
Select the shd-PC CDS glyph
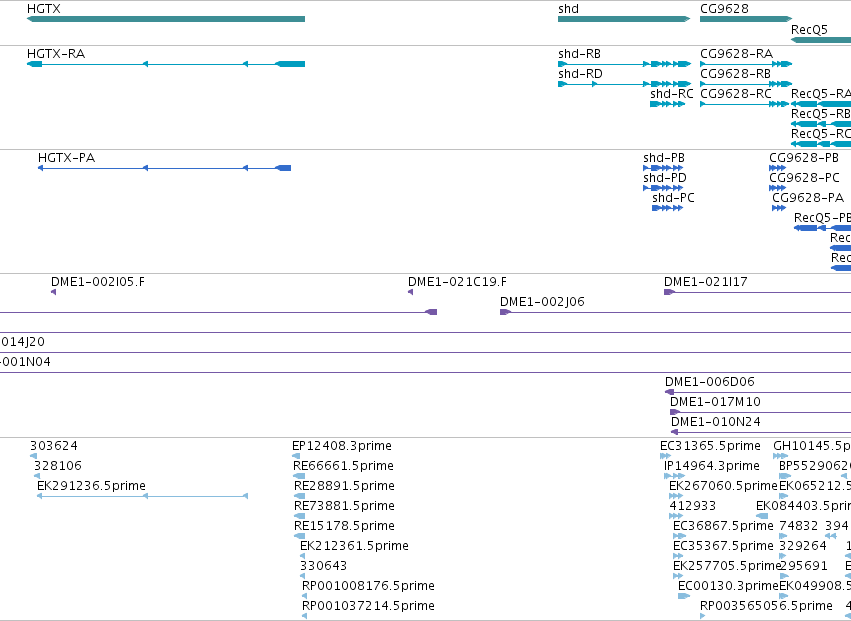coord(668,208)
